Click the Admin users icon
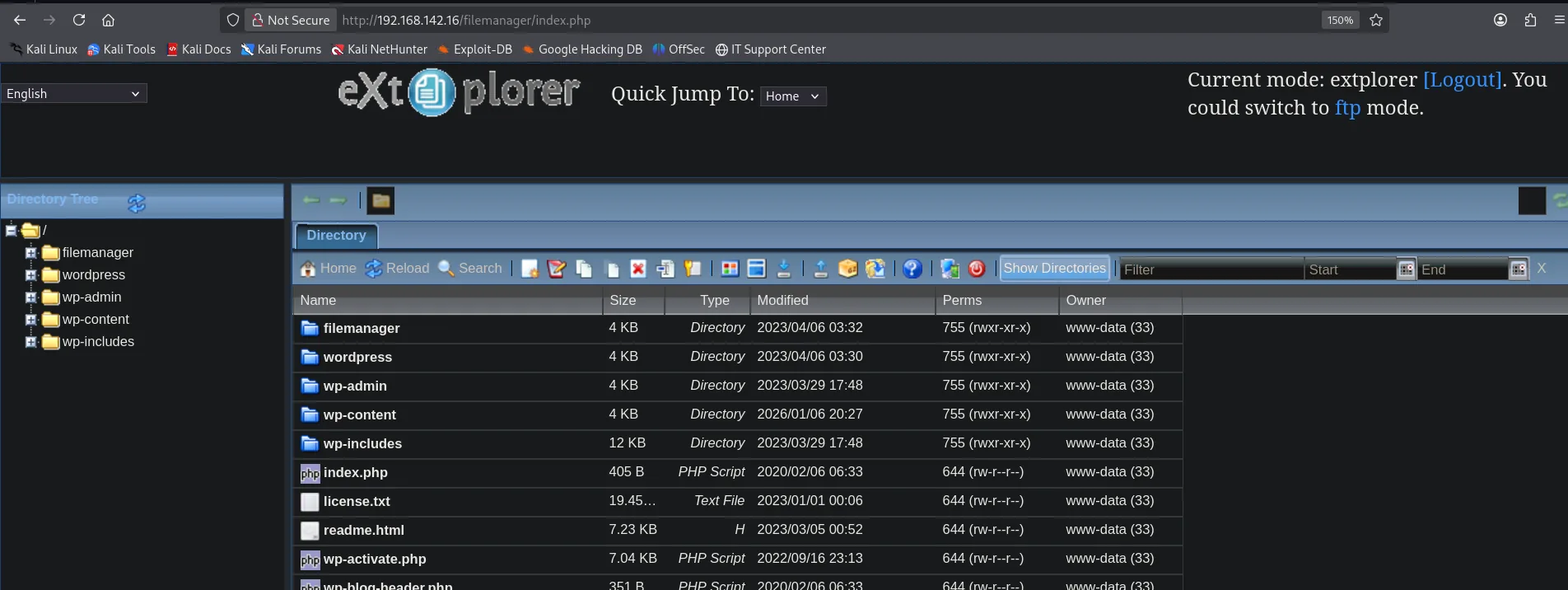Viewport: 1568px width, 590px height. tap(950, 269)
